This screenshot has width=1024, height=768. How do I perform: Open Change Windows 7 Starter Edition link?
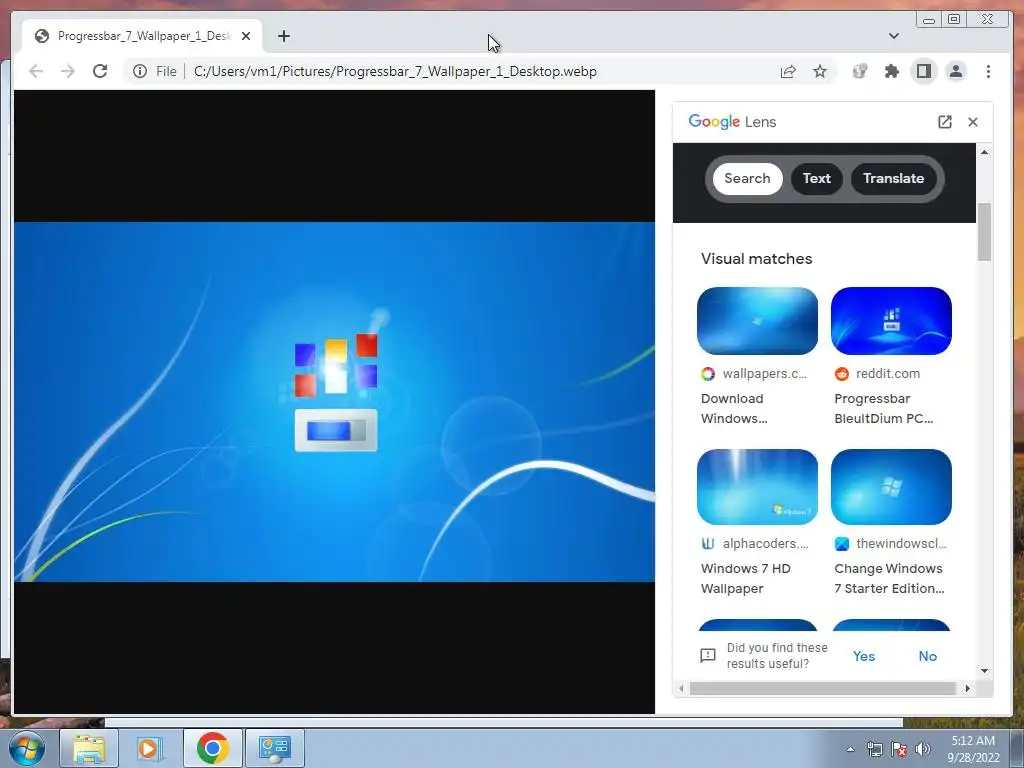pyautogui.click(x=889, y=578)
